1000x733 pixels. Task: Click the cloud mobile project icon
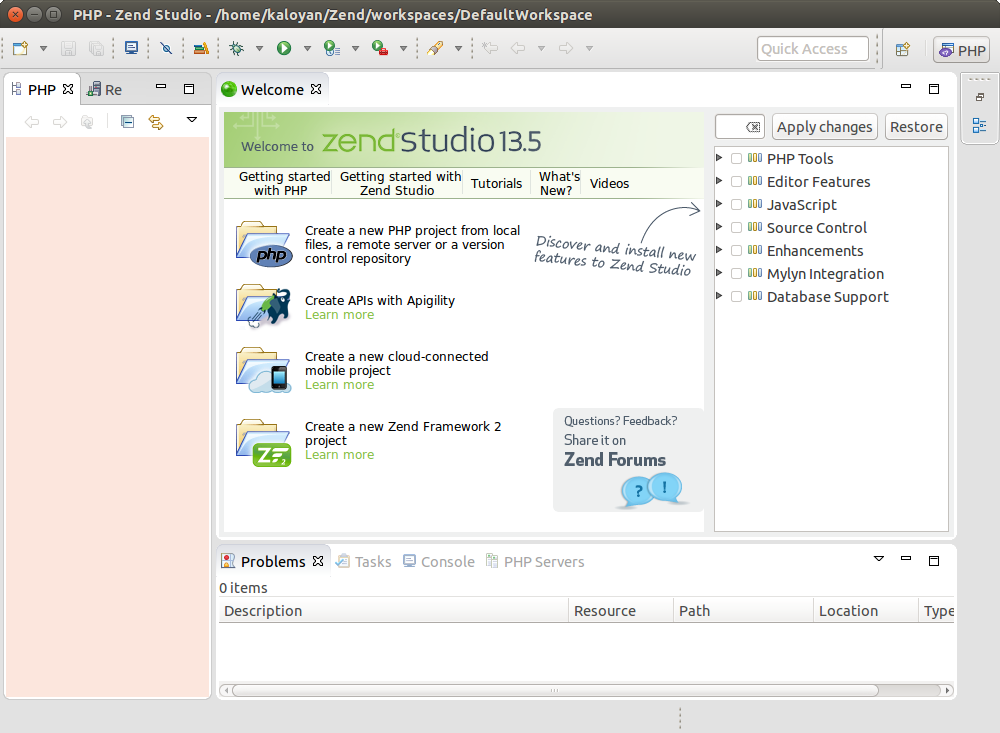pos(263,370)
